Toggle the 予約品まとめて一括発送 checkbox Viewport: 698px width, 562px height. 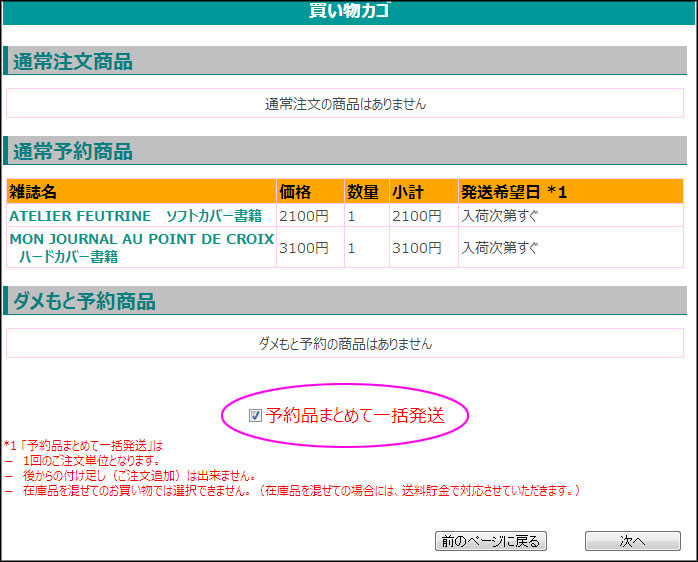point(255,416)
